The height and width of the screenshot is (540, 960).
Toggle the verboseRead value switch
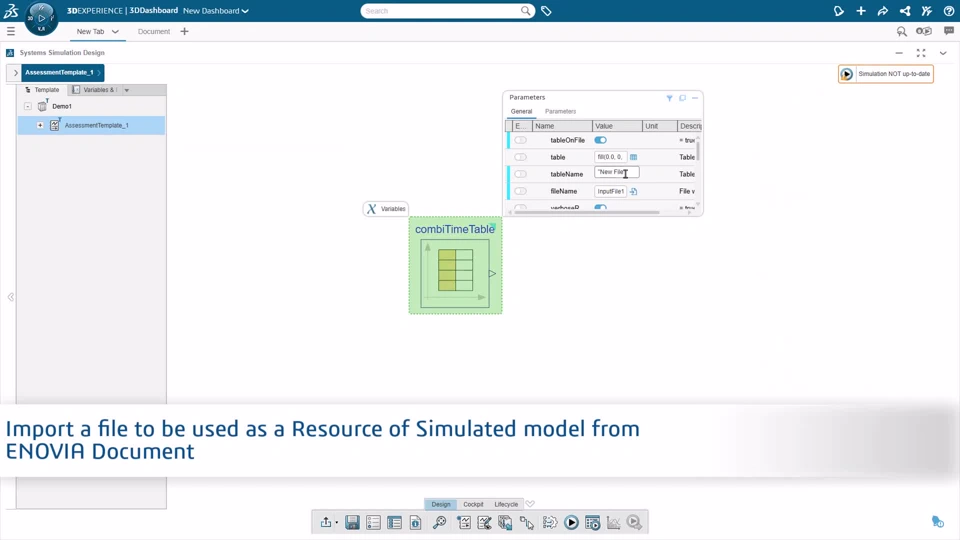601,208
